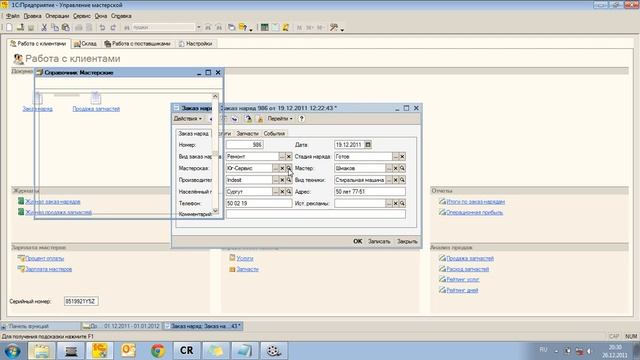Open the 1C application from Windows taskbar

[100, 351]
